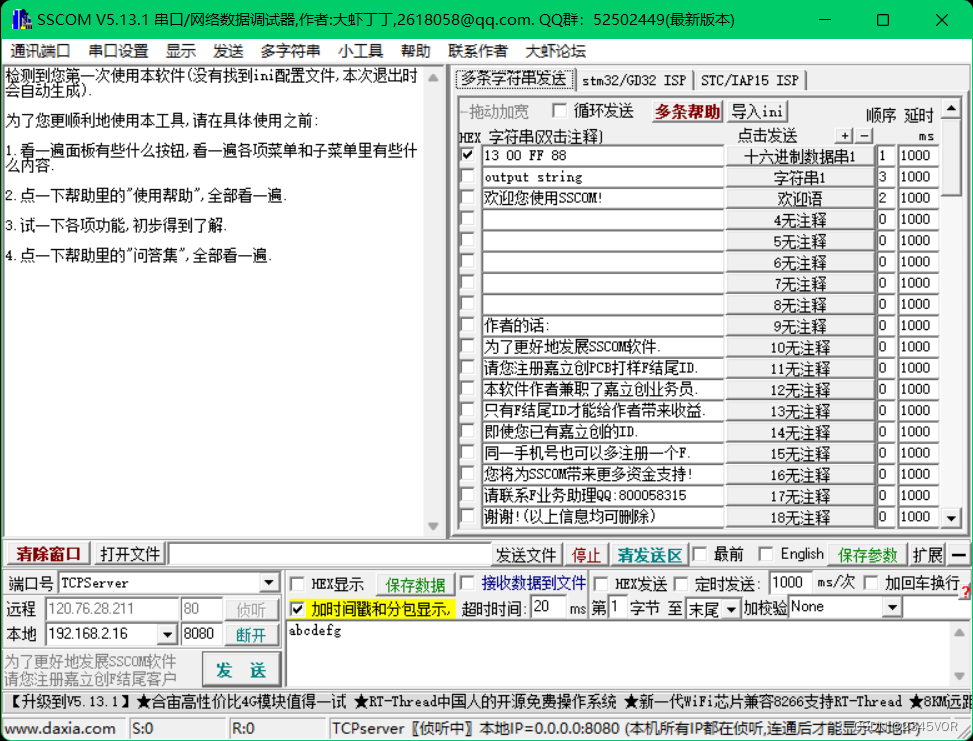Open the 末尾 dropdown
Screen dimensions: 973x741
[x=731, y=609]
